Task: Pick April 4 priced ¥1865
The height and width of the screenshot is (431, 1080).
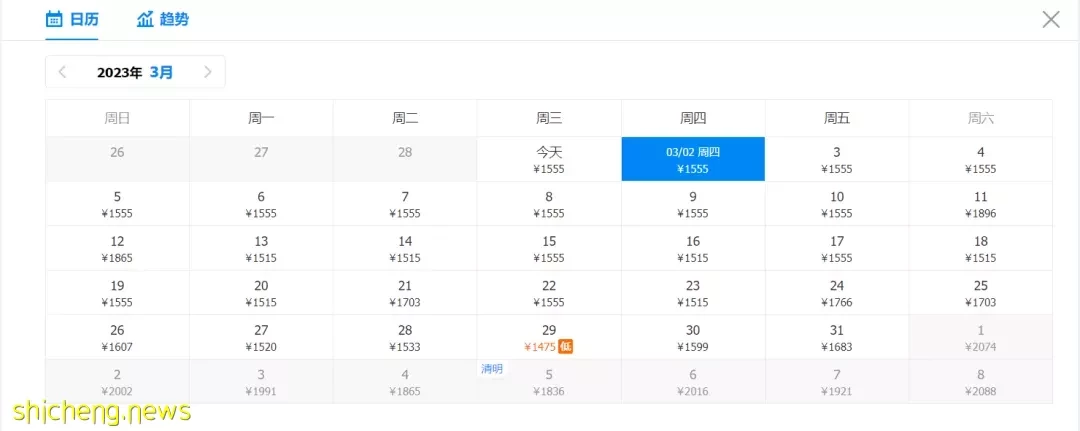Action: tap(405, 381)
